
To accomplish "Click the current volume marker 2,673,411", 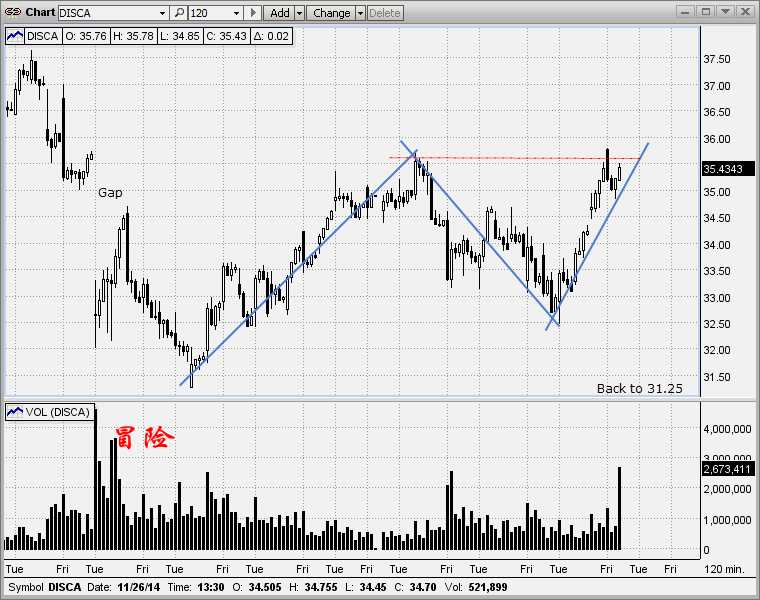I will click(728, 469).
